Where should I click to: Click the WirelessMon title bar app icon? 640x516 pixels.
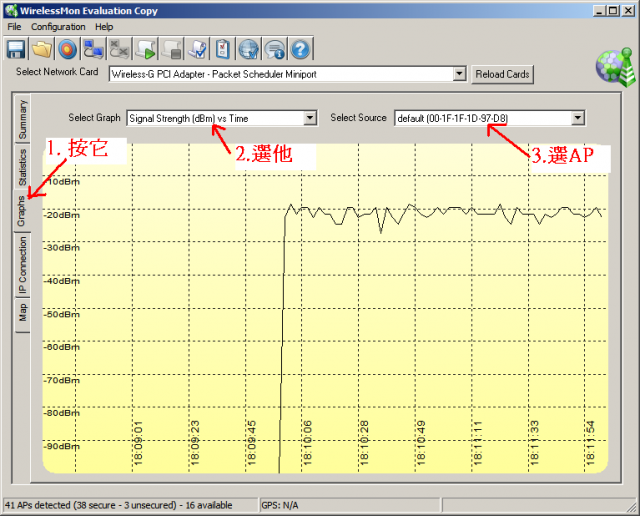point(11,10)
